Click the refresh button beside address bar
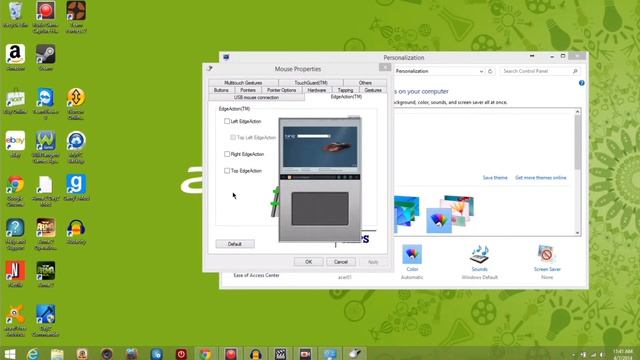640x360 pixels. (490, 71)
